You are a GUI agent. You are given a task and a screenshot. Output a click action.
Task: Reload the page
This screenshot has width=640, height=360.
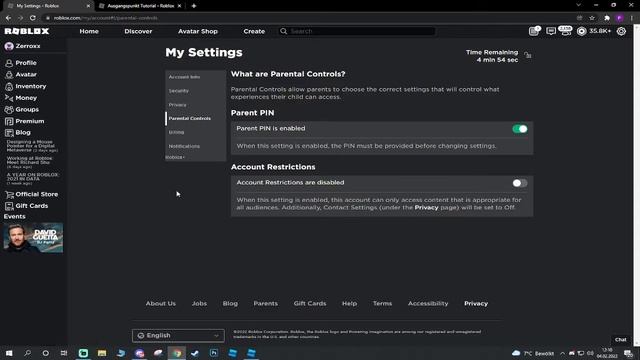(33, 18)
